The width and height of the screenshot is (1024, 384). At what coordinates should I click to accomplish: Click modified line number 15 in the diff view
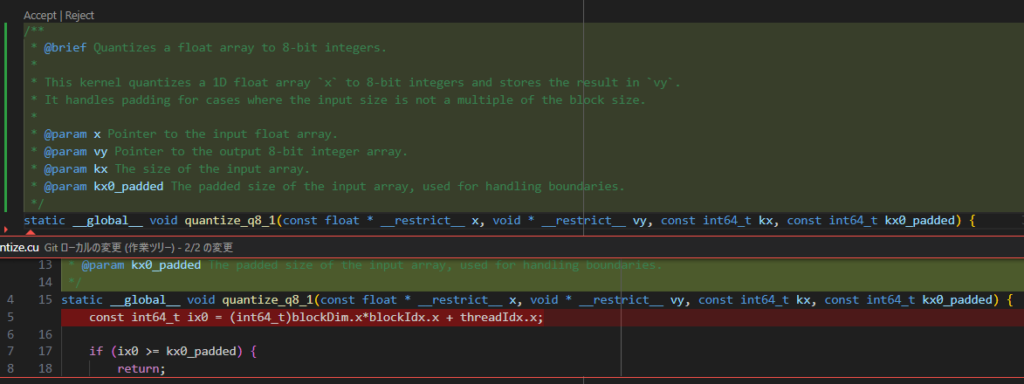coord(44,300)
